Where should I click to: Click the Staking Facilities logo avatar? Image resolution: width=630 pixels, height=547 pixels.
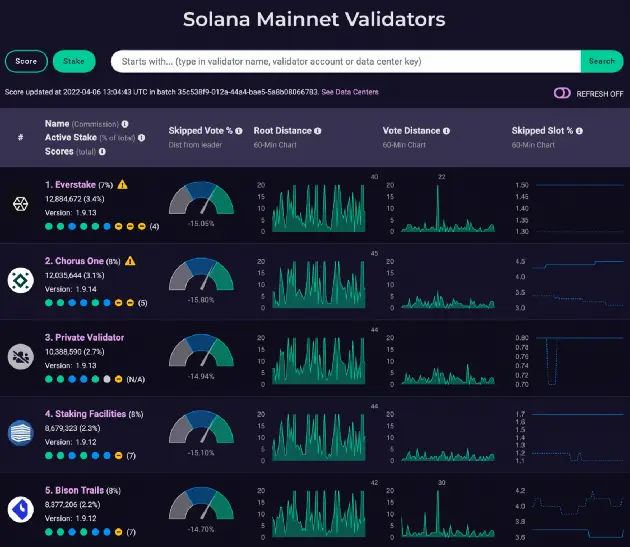(x=20, y=433)
